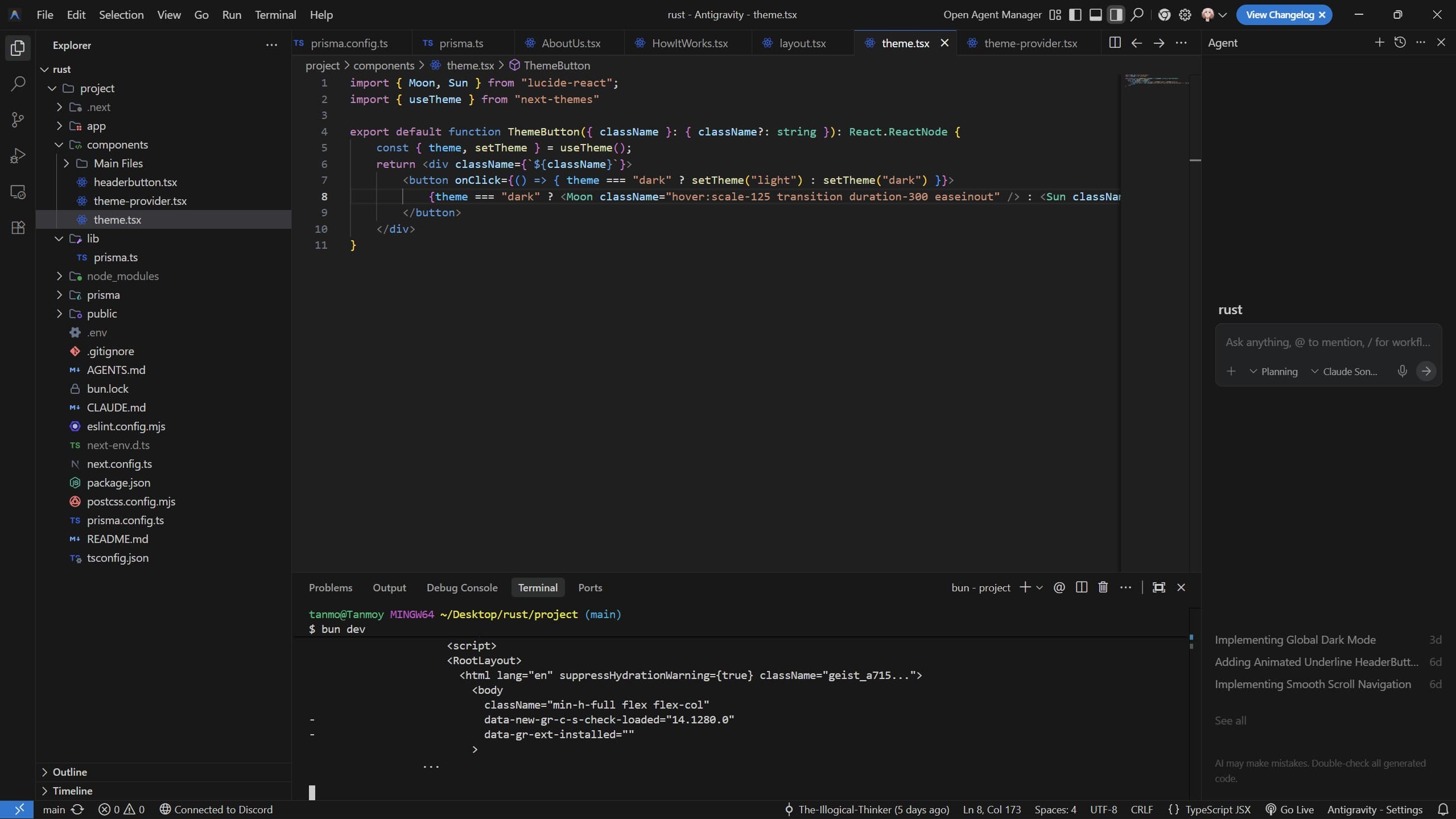This screenshot has height=819, width=1456.
Task: Open Run and Debug sidebar icon
Action: coord(18,156)
